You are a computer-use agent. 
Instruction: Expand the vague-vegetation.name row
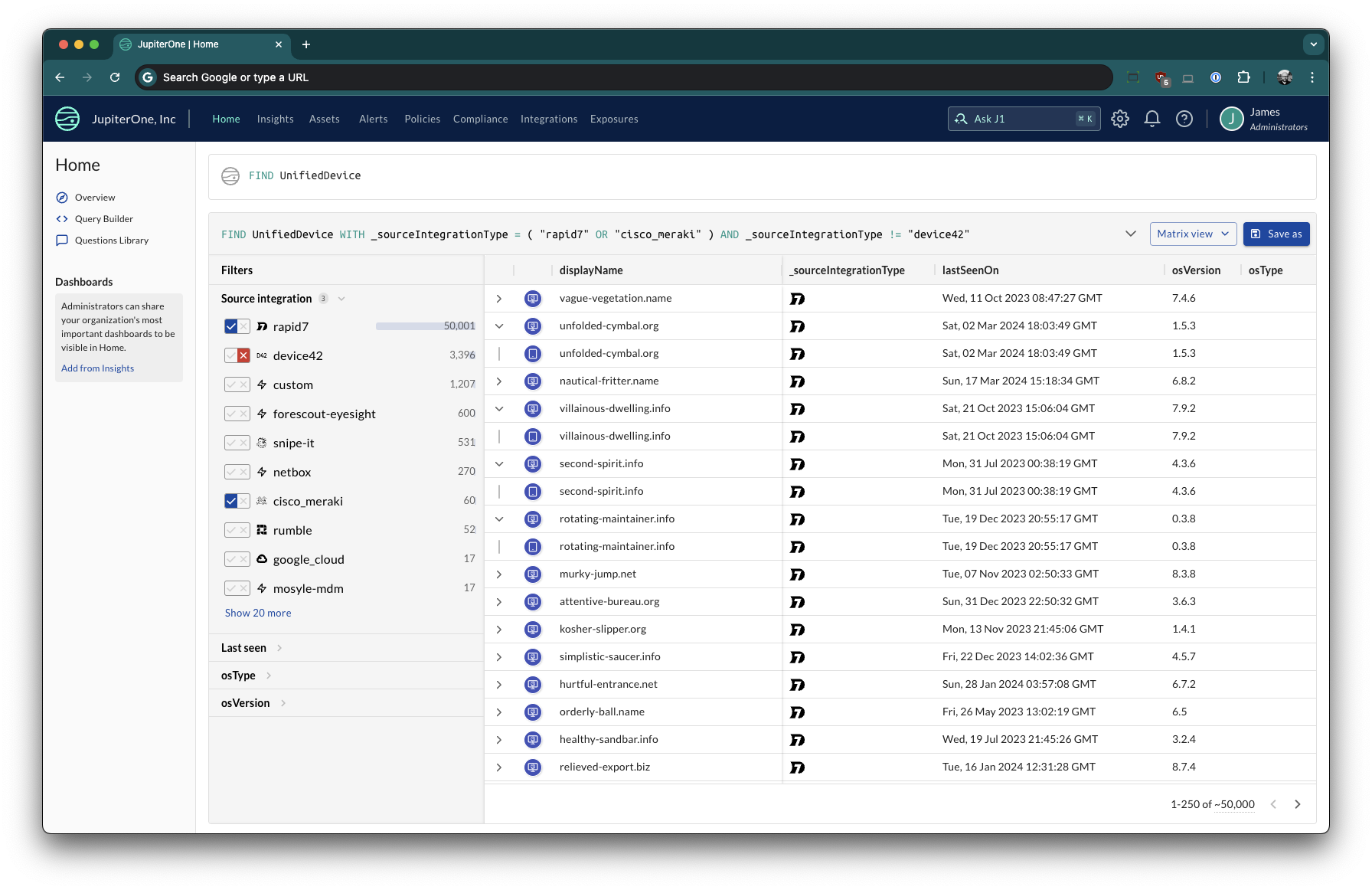click(499, 298)
